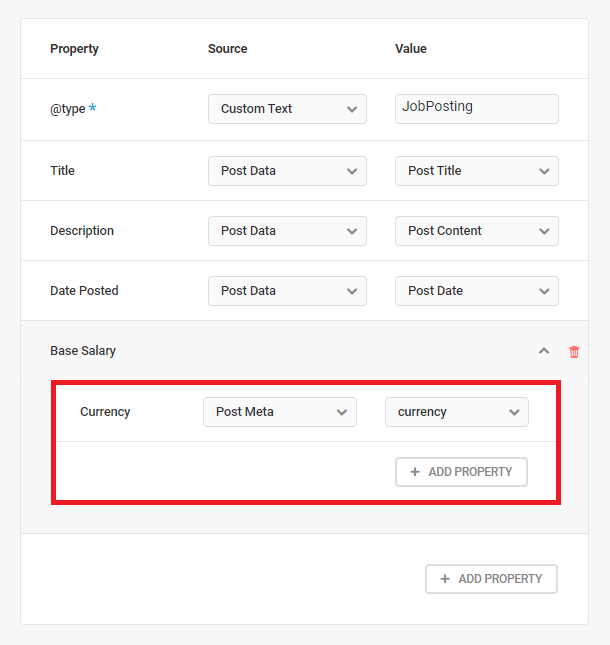Open the @type Source dropdown showing Custom Text
The height and width of the screenshot is (645, 610).
click(x=287, y=109)
